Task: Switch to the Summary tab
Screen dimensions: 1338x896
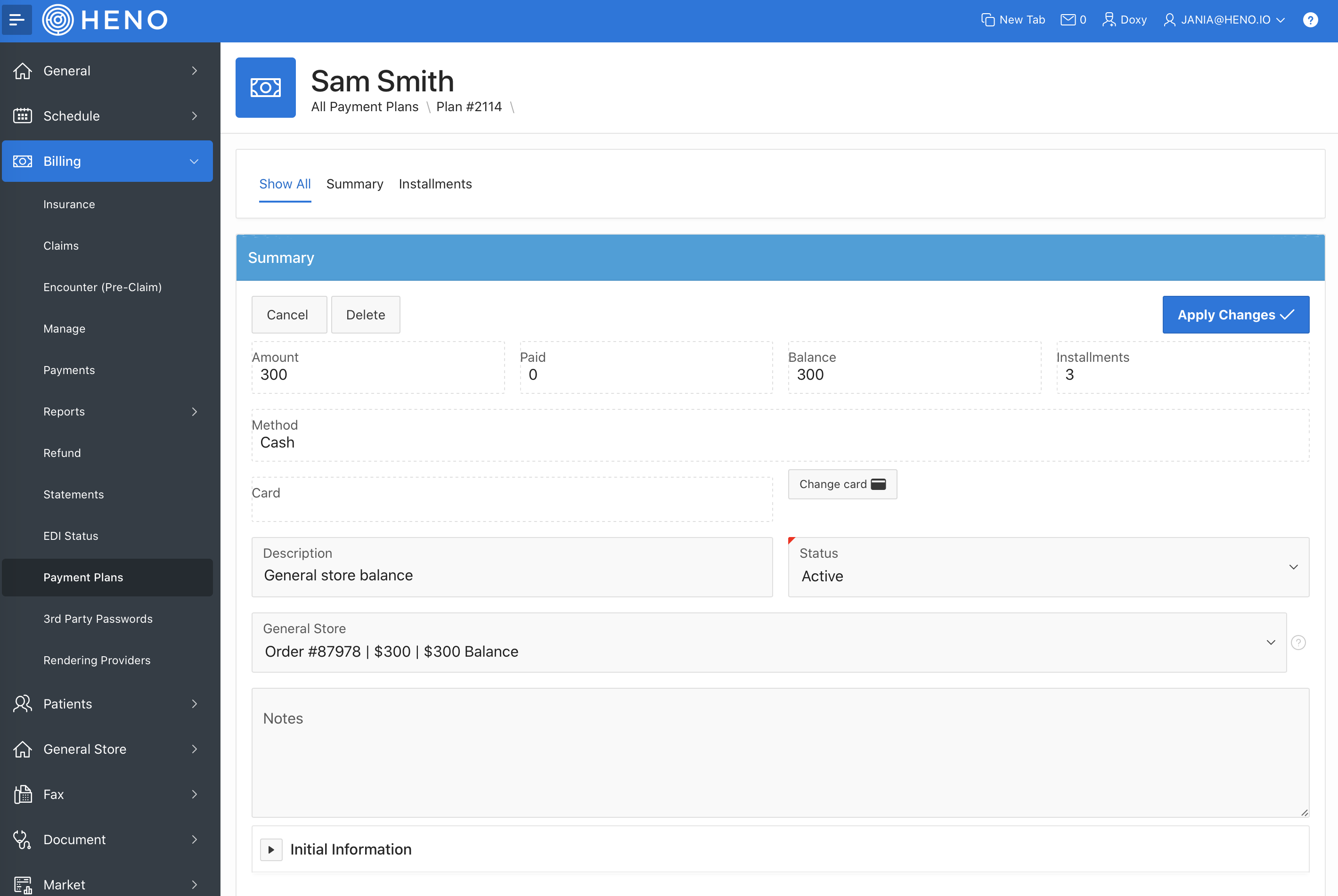Action: pyautogui.click(x=354, y=184)
